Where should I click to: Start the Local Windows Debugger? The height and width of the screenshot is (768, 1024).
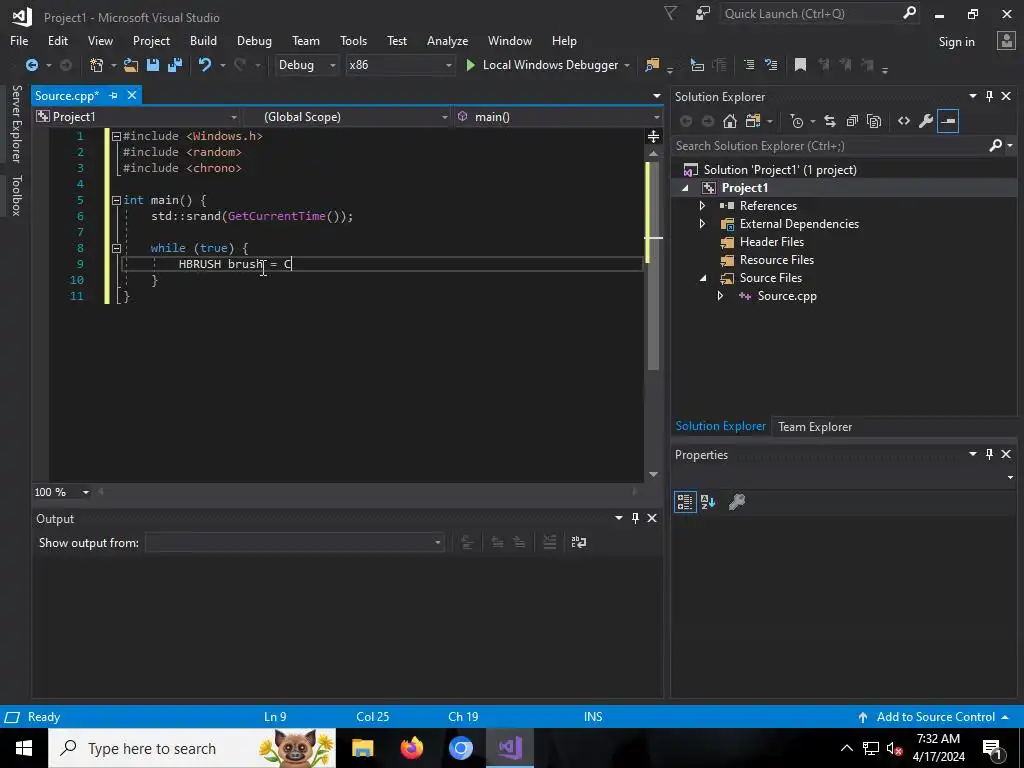point(542,65)
